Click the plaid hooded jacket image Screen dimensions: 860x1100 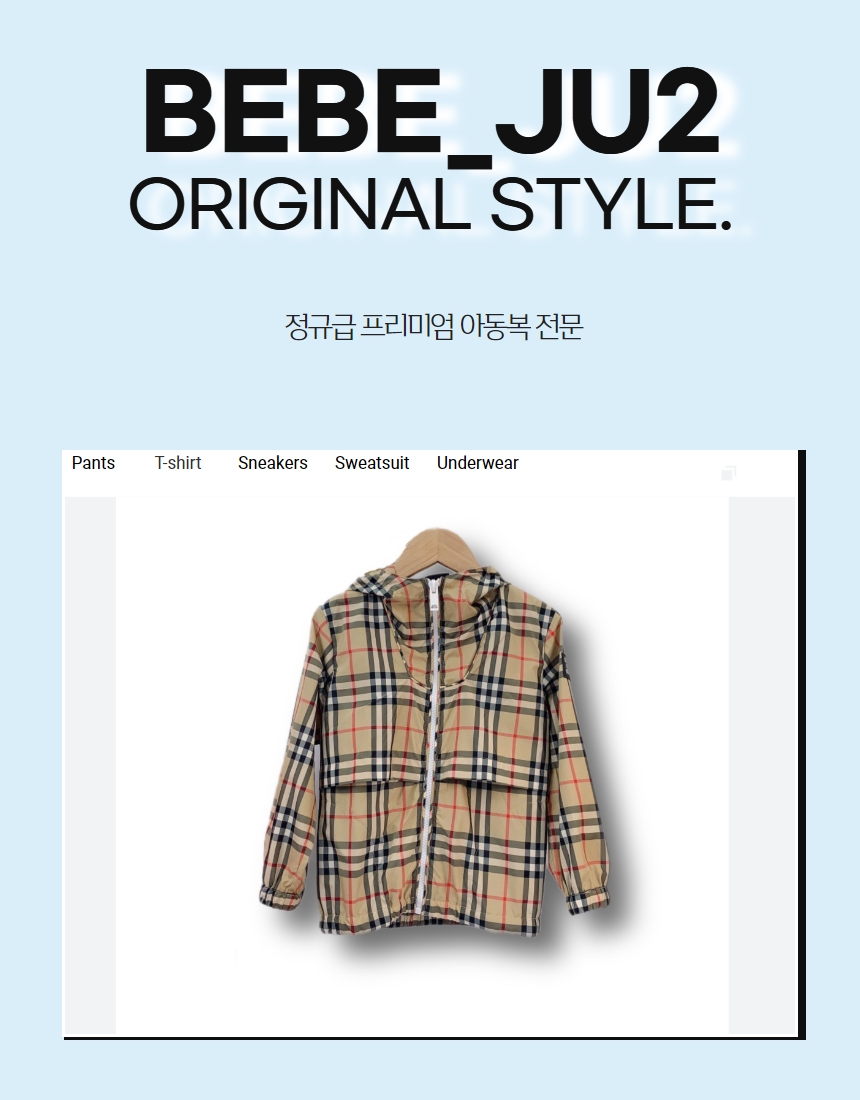click(x=434, y=731)
